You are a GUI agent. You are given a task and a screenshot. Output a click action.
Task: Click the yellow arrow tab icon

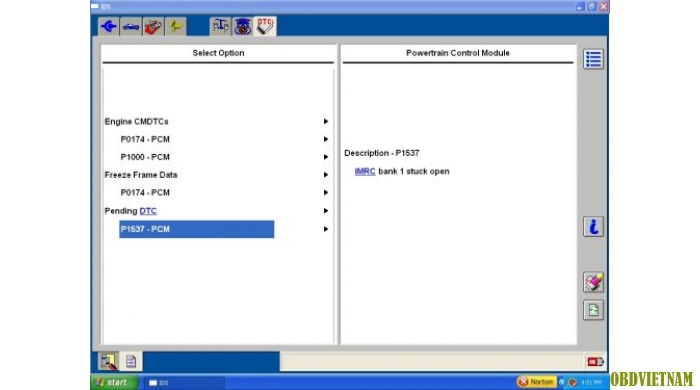point(176,26)
